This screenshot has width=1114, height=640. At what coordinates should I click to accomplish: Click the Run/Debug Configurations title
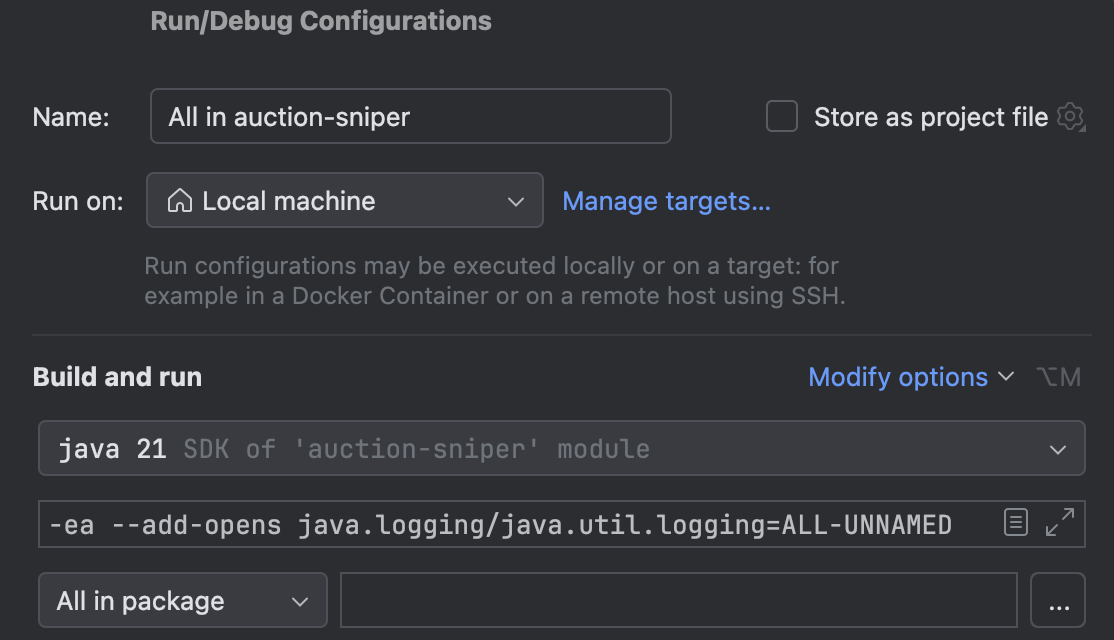pos(321,21)
